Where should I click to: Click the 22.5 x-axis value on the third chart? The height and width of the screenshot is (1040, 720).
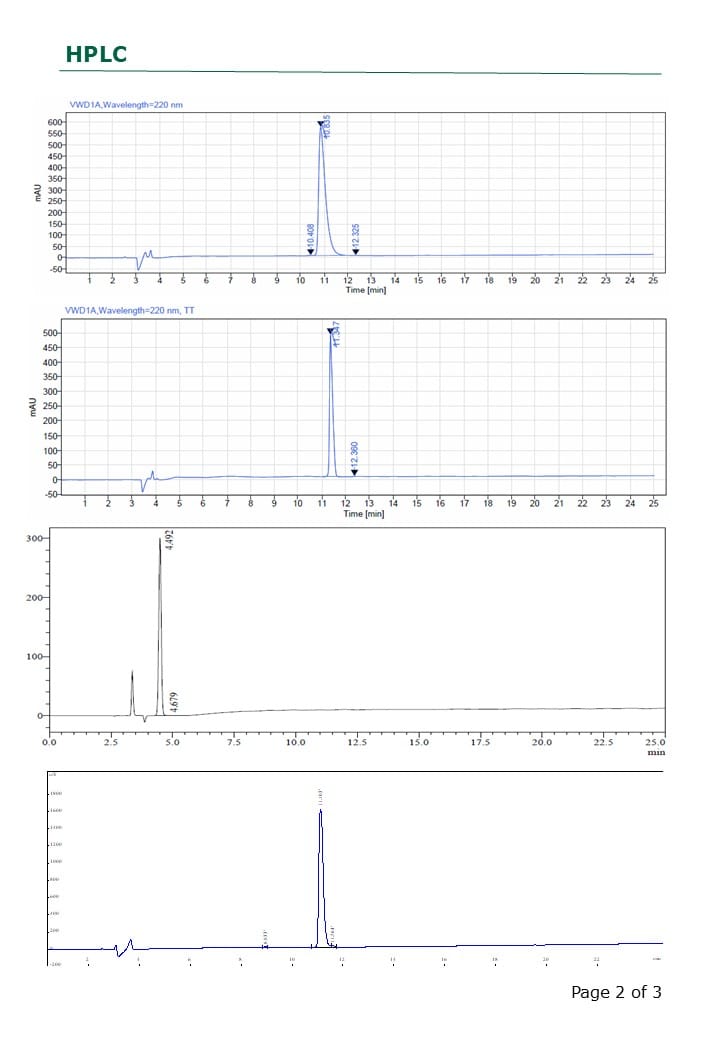pos(603,742)
